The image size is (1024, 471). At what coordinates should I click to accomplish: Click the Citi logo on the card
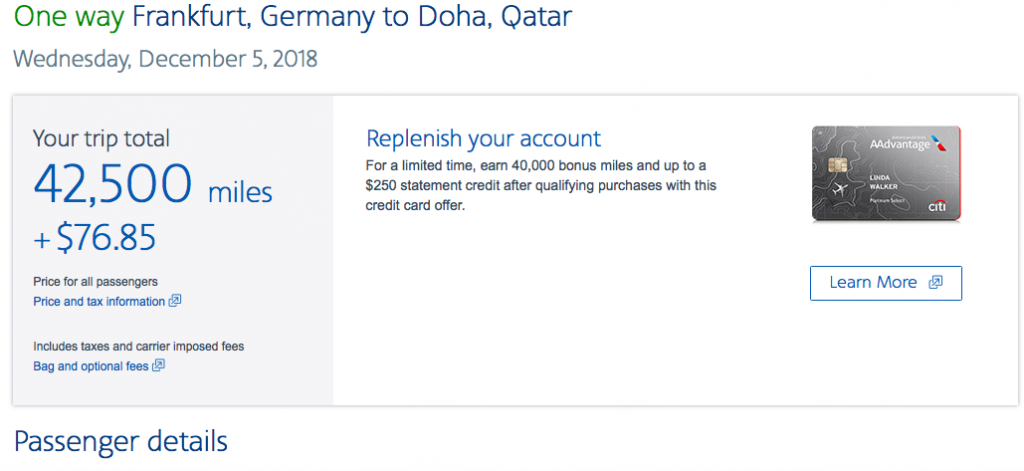coord(937,206)
